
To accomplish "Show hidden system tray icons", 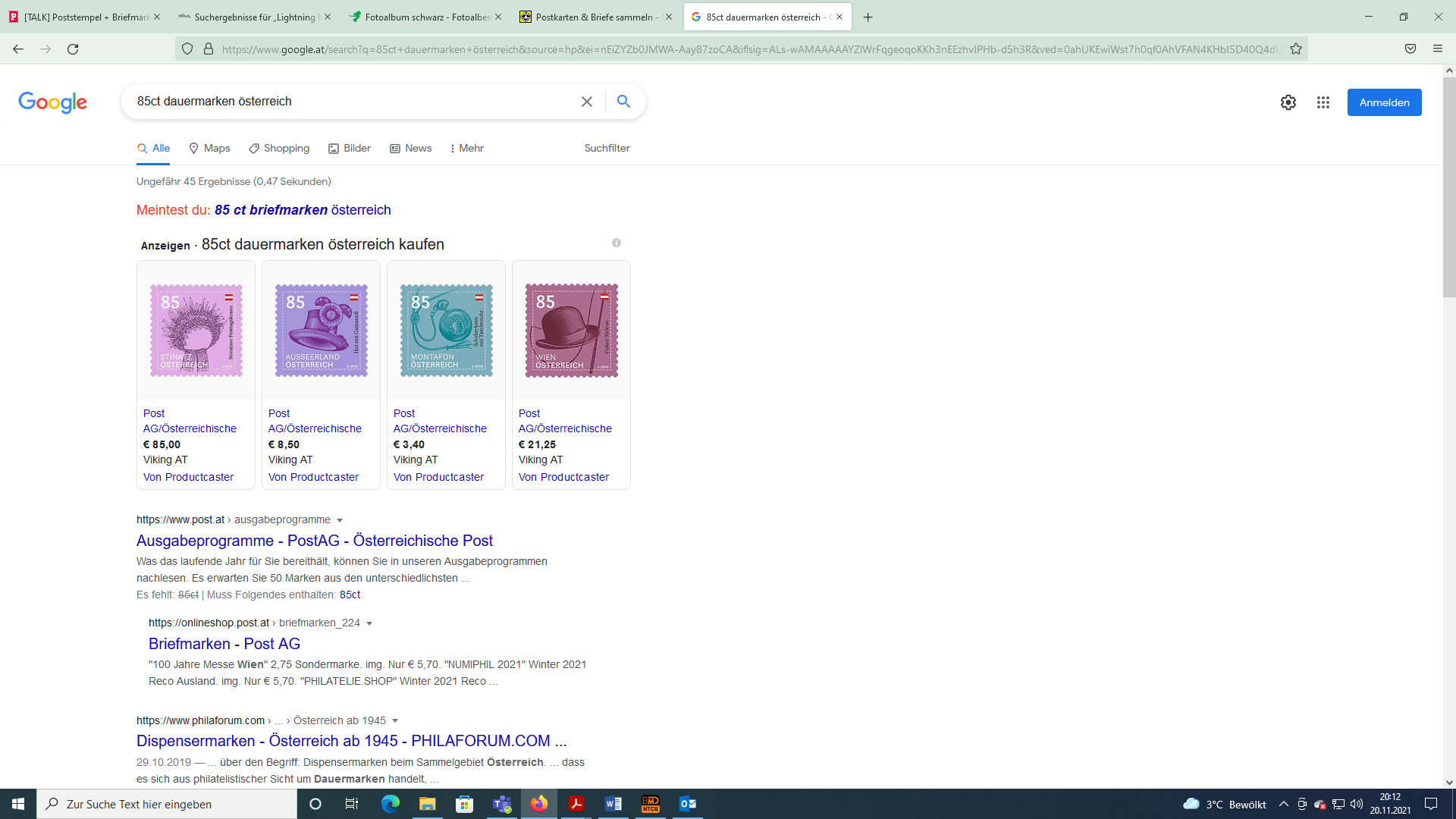I will tap(1283, 804).
